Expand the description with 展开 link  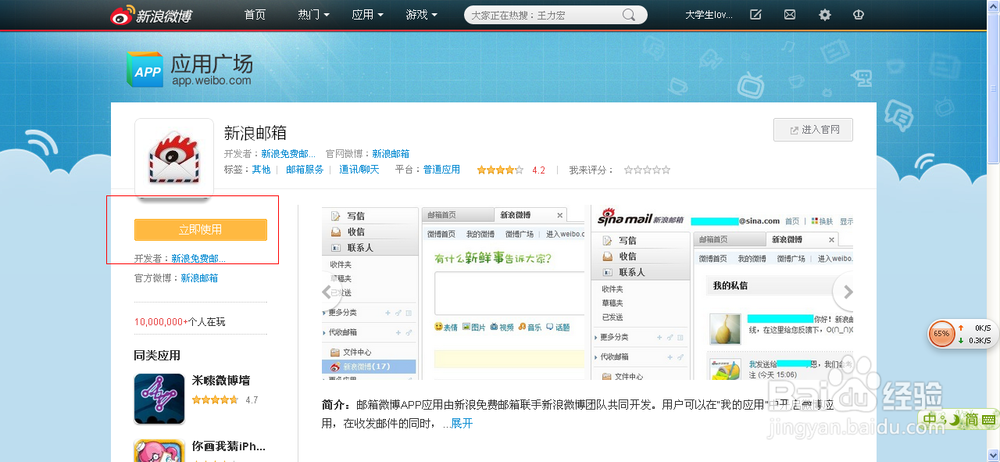[462, 424]
